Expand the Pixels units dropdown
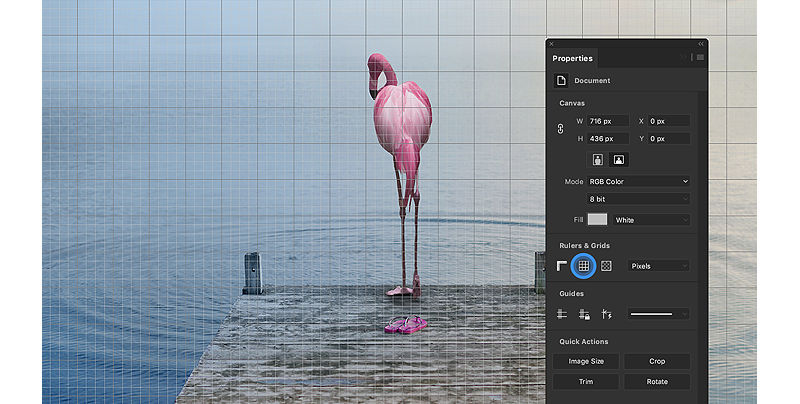Screen dimensions: 800x404 (658, 266)
